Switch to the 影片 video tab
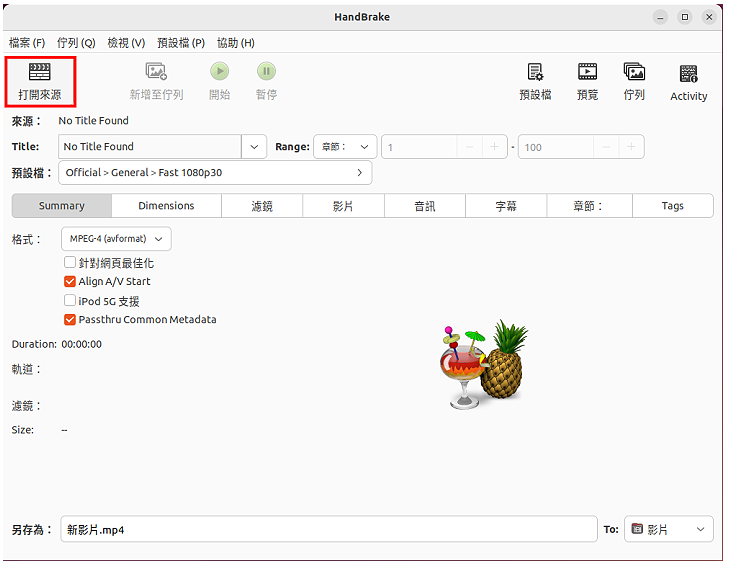Image resolution: width=739 pixels, height=571 pixels. (x=343, y=206)
